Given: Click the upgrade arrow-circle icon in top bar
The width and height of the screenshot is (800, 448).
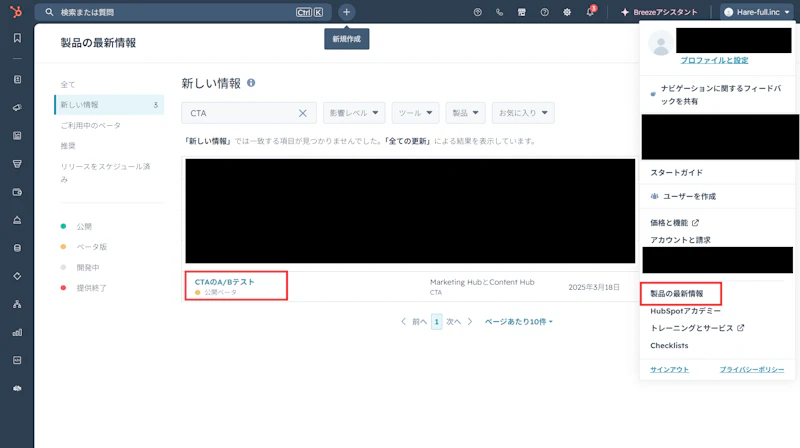Looking at the screenshot, I should click(478, 12).
